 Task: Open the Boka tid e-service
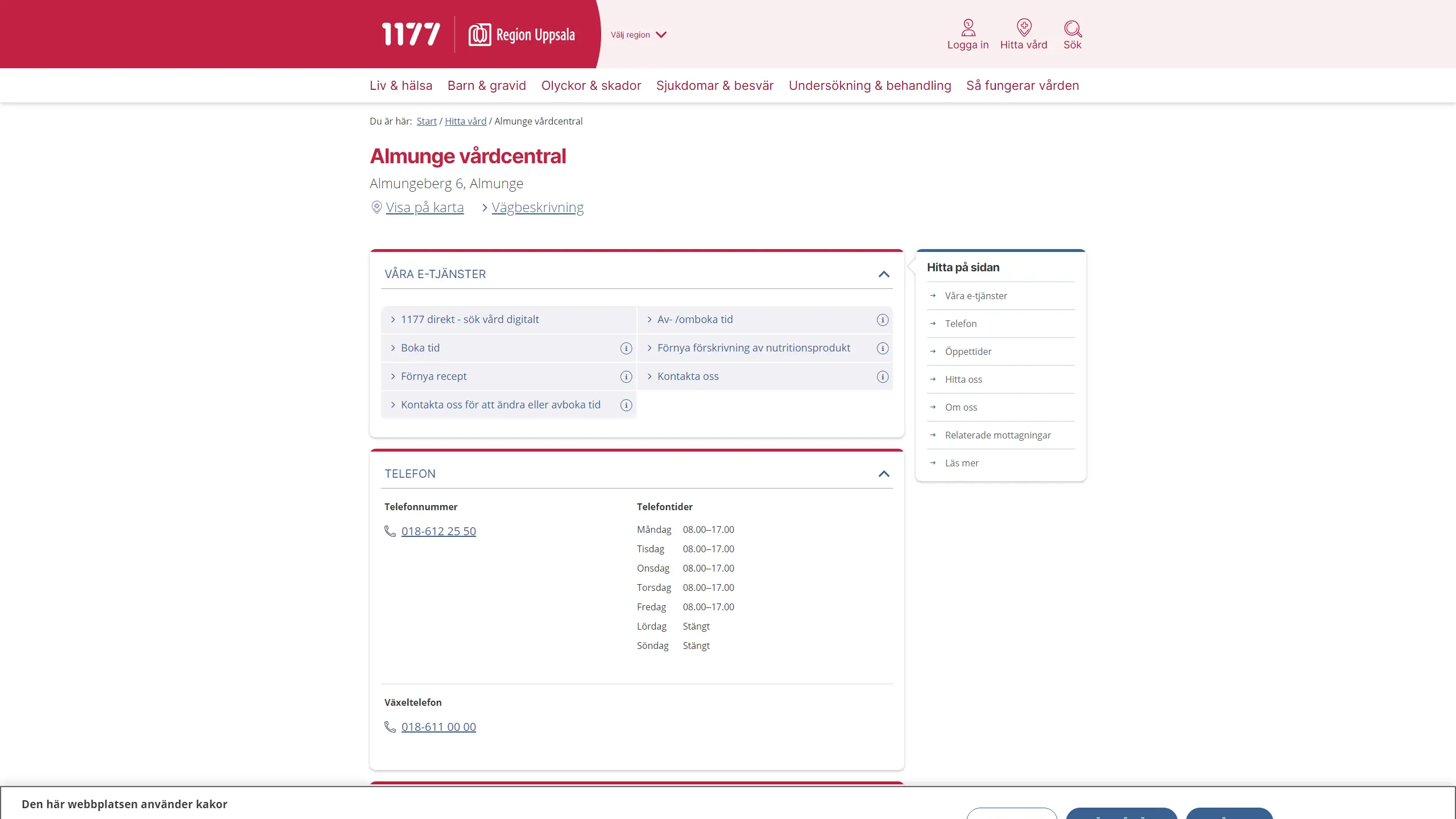click(x=420, y=348)
